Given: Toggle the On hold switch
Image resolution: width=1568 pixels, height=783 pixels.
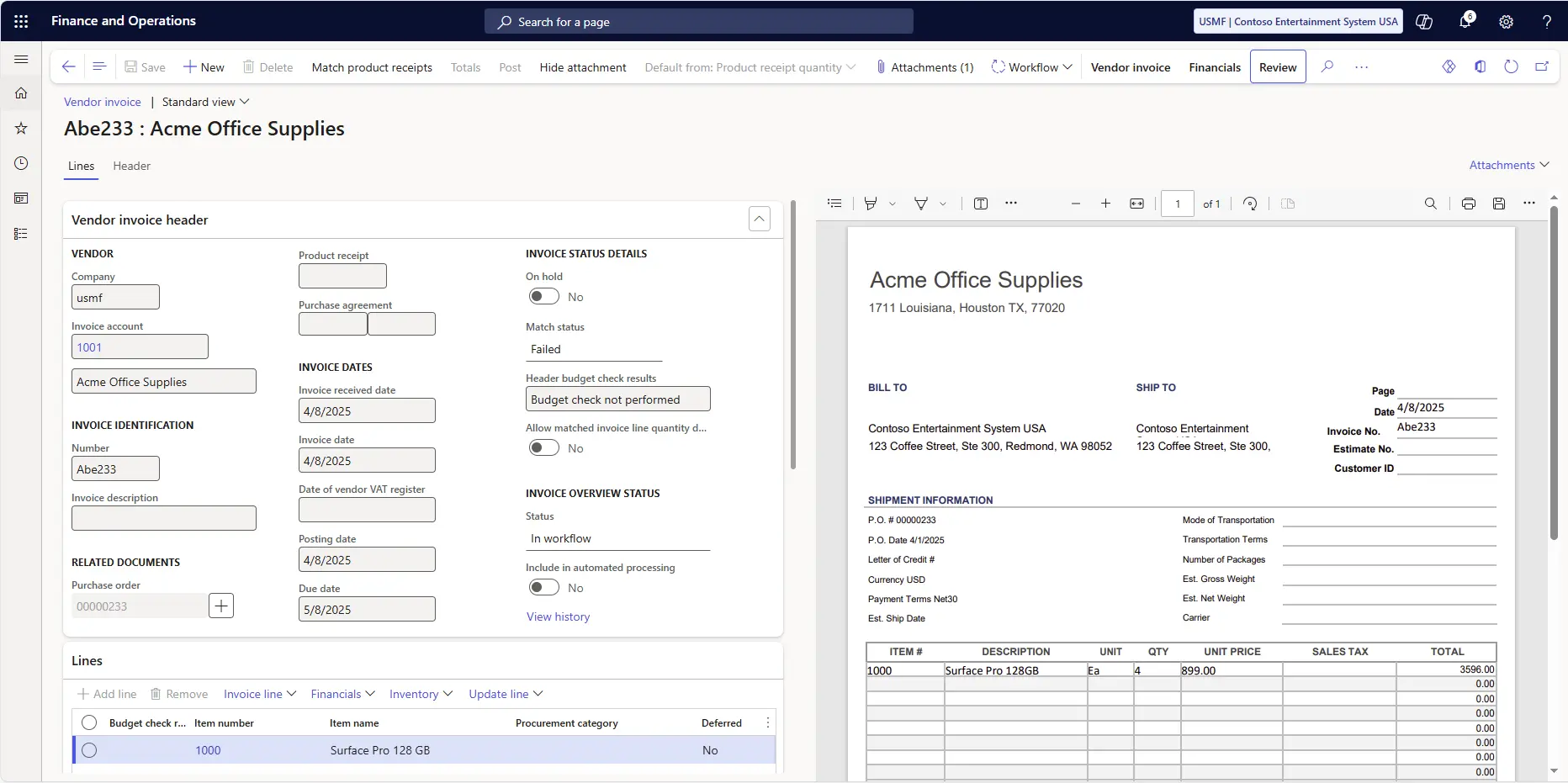Looking at the screenshot, I should click(x=545, y=296).
